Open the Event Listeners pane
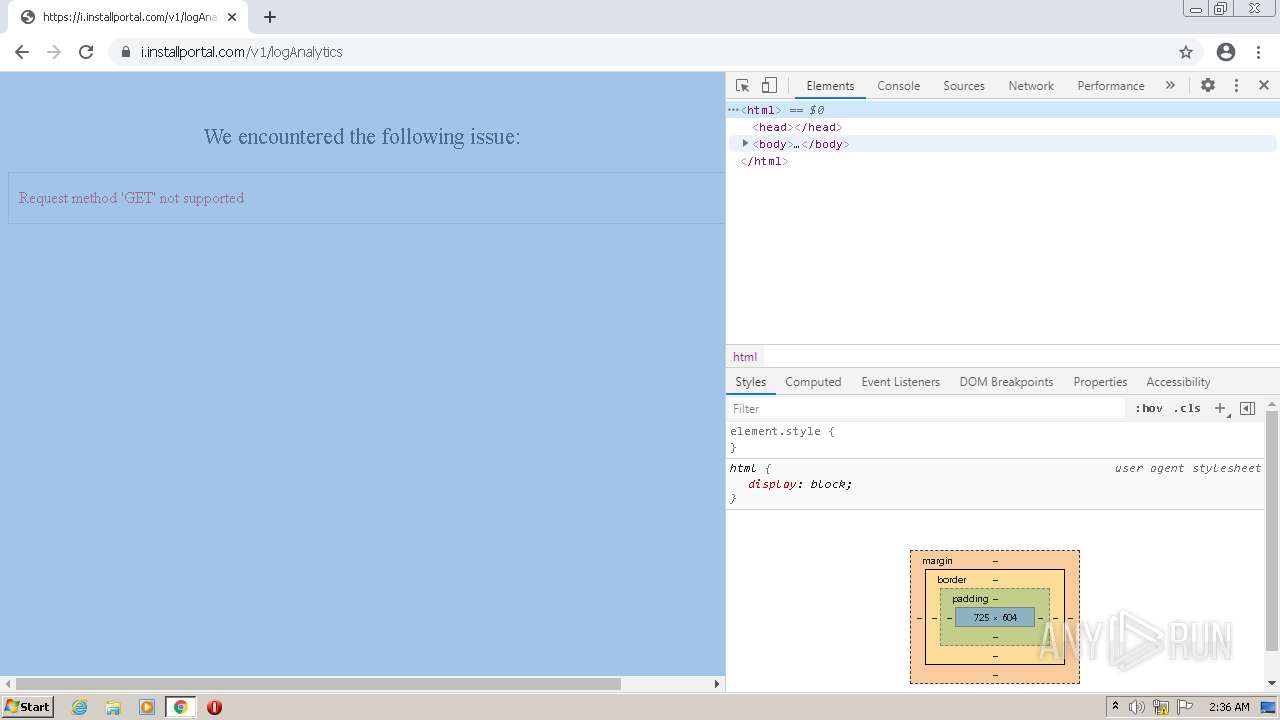1280x720 pixels. 900,382
